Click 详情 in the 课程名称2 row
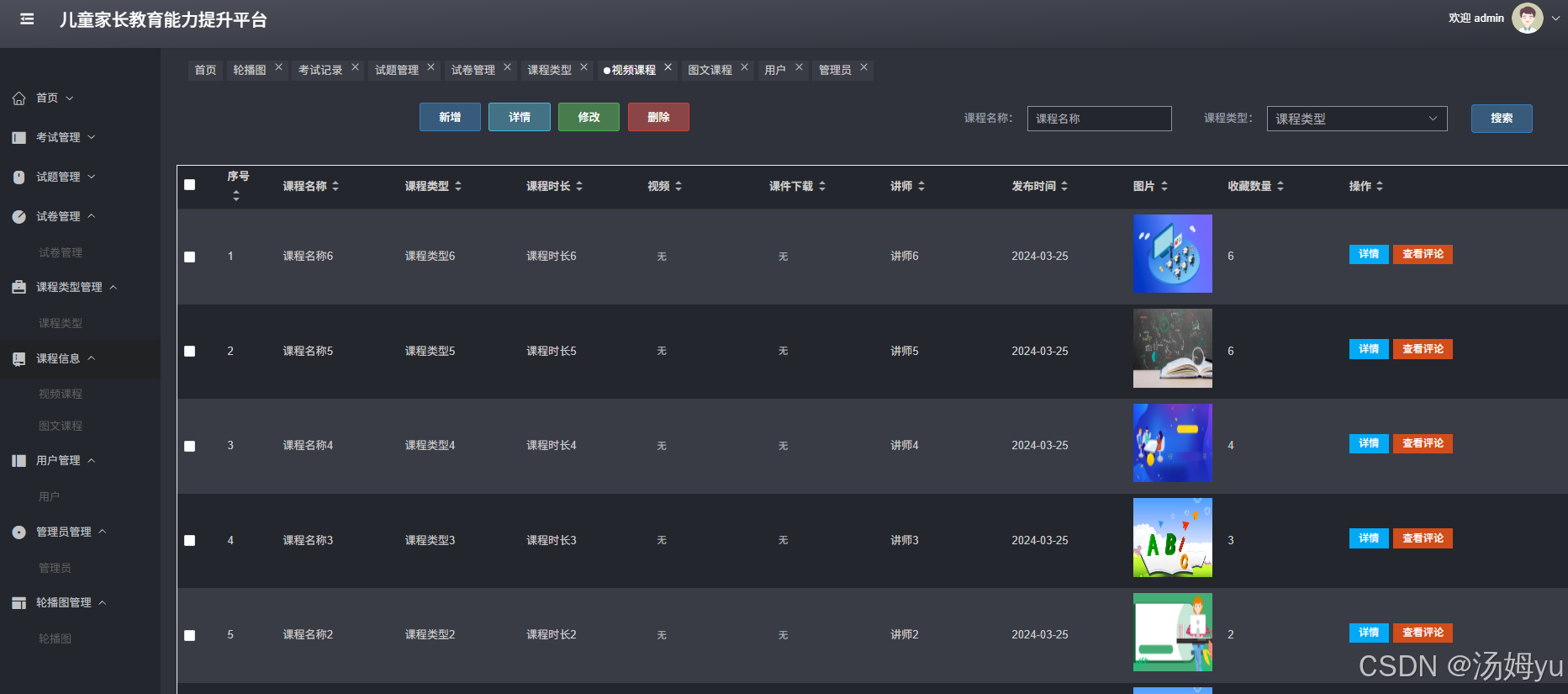 click(x=1369, y=633)
